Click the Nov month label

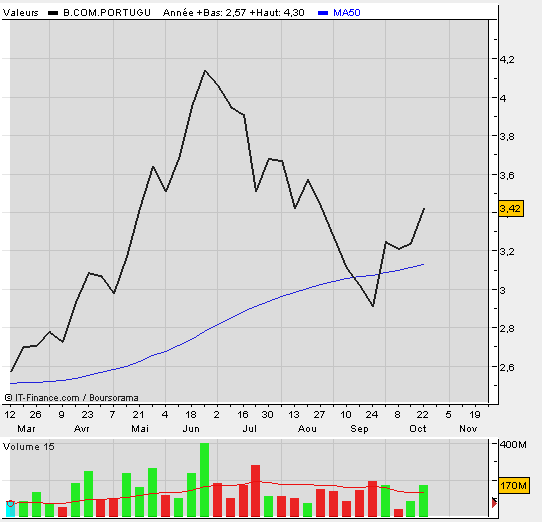(468, 429)
